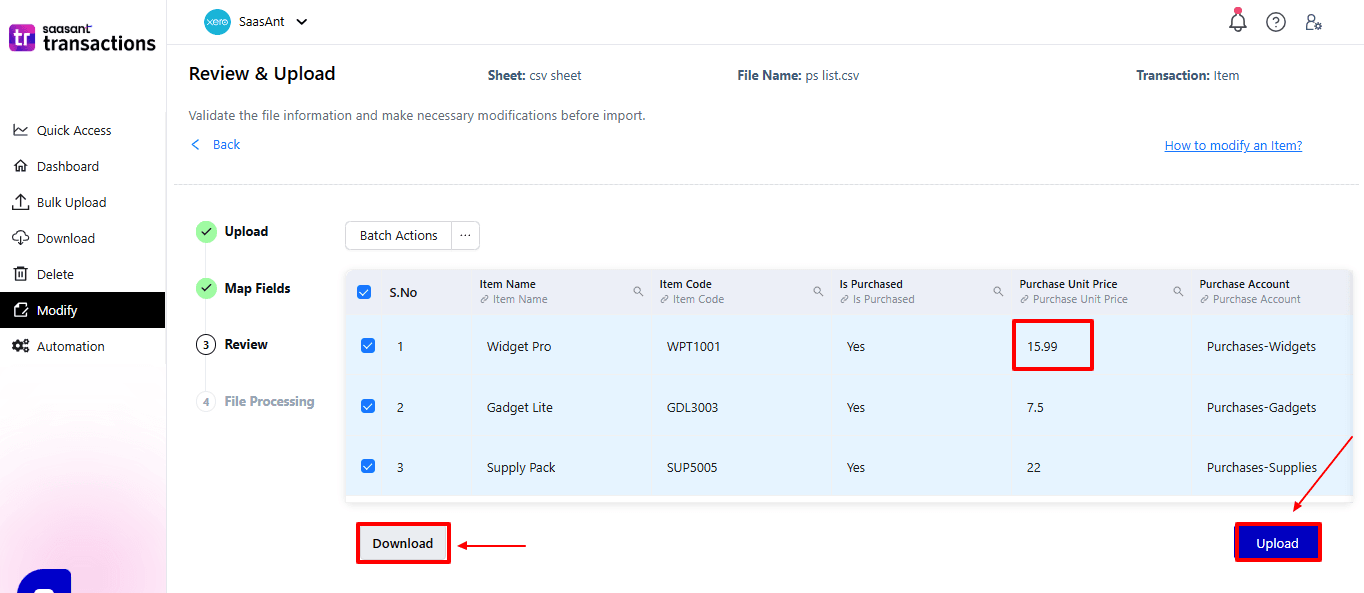
Task: Click search icon in Item Name column
Action: pos(638,292)
